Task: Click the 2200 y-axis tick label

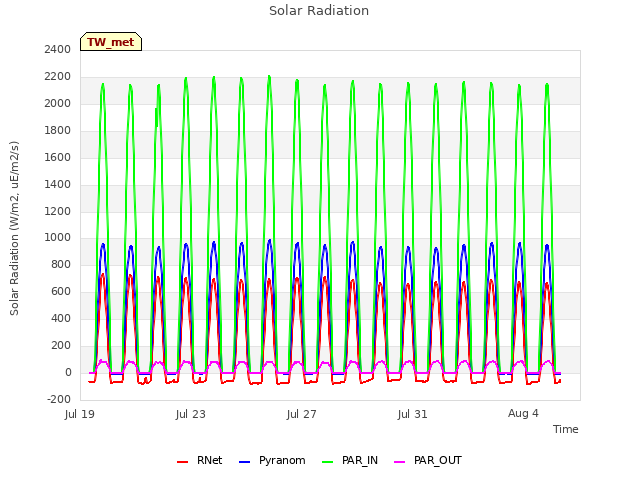Action: coord(58,76)
